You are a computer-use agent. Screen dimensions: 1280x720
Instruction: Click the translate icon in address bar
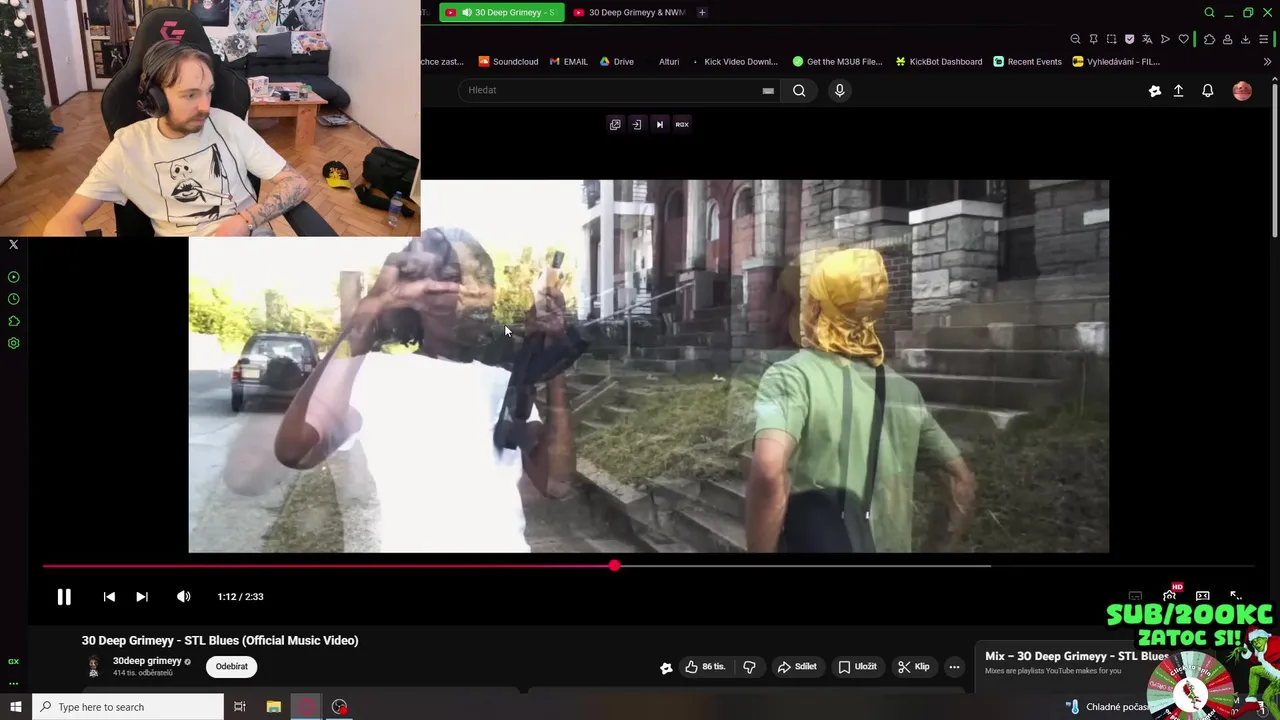tap(1147, 39)
